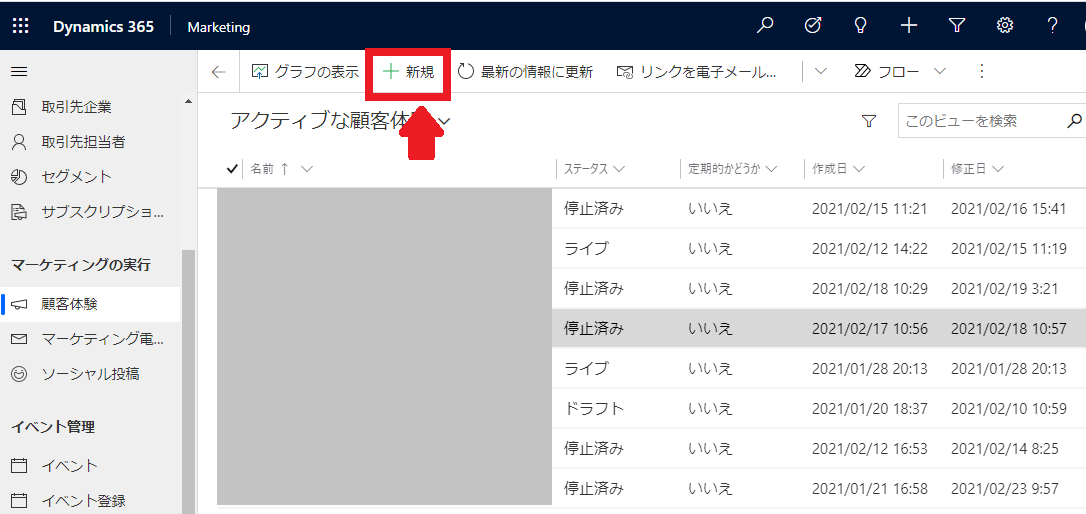The width and height of the screenshot is (1086, 514).
Task: Click the search magnifier in top bar
Action: tap(765, 26)
